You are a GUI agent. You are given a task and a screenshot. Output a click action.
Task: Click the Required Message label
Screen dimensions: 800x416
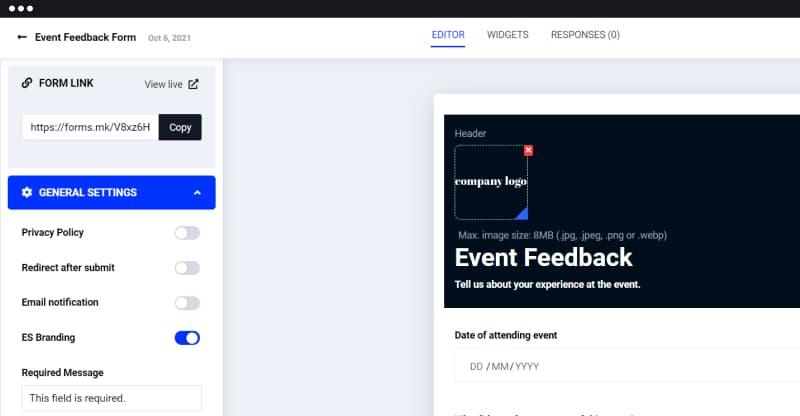(62, 373)
